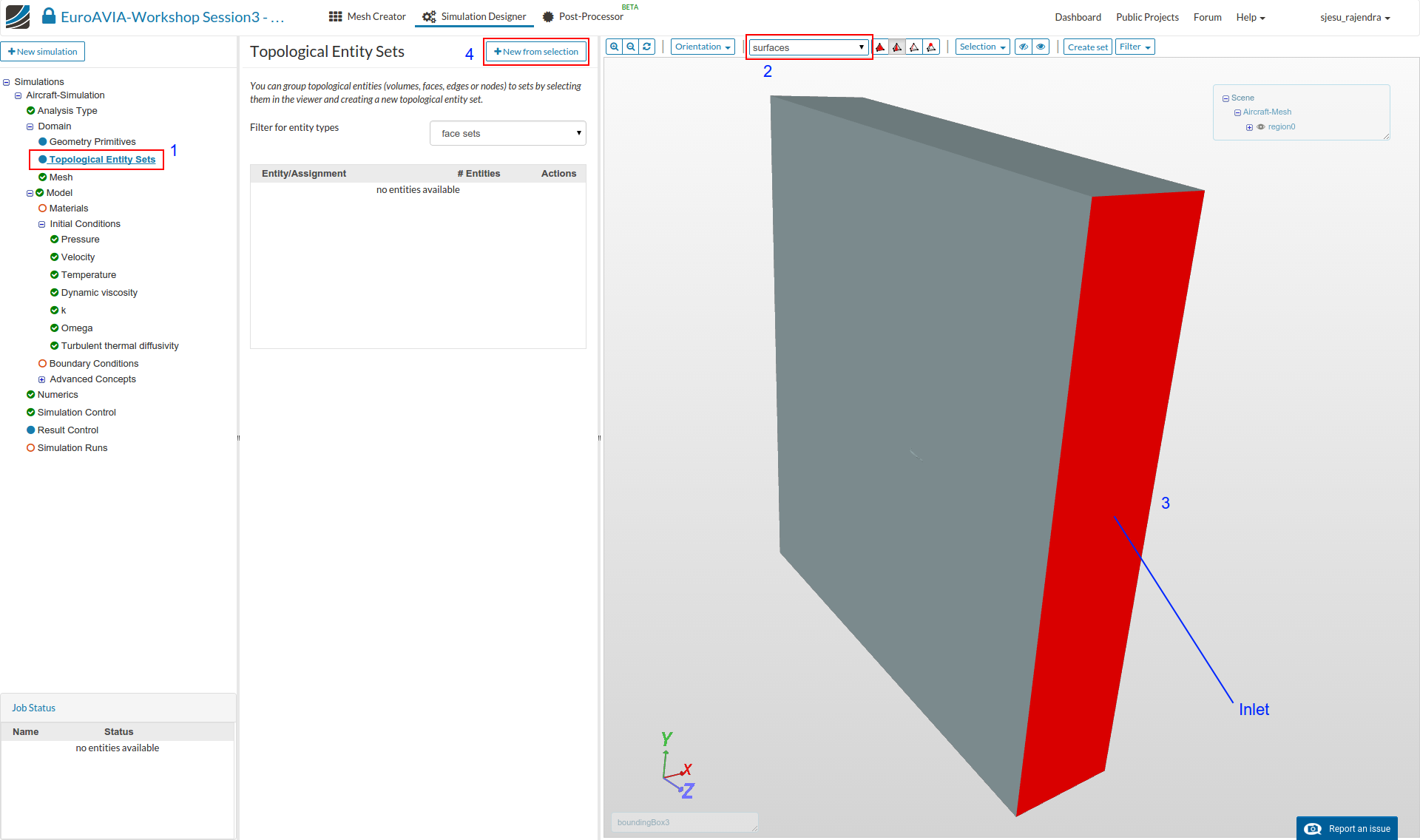Click the green check beside Numerics

(30, 395)
